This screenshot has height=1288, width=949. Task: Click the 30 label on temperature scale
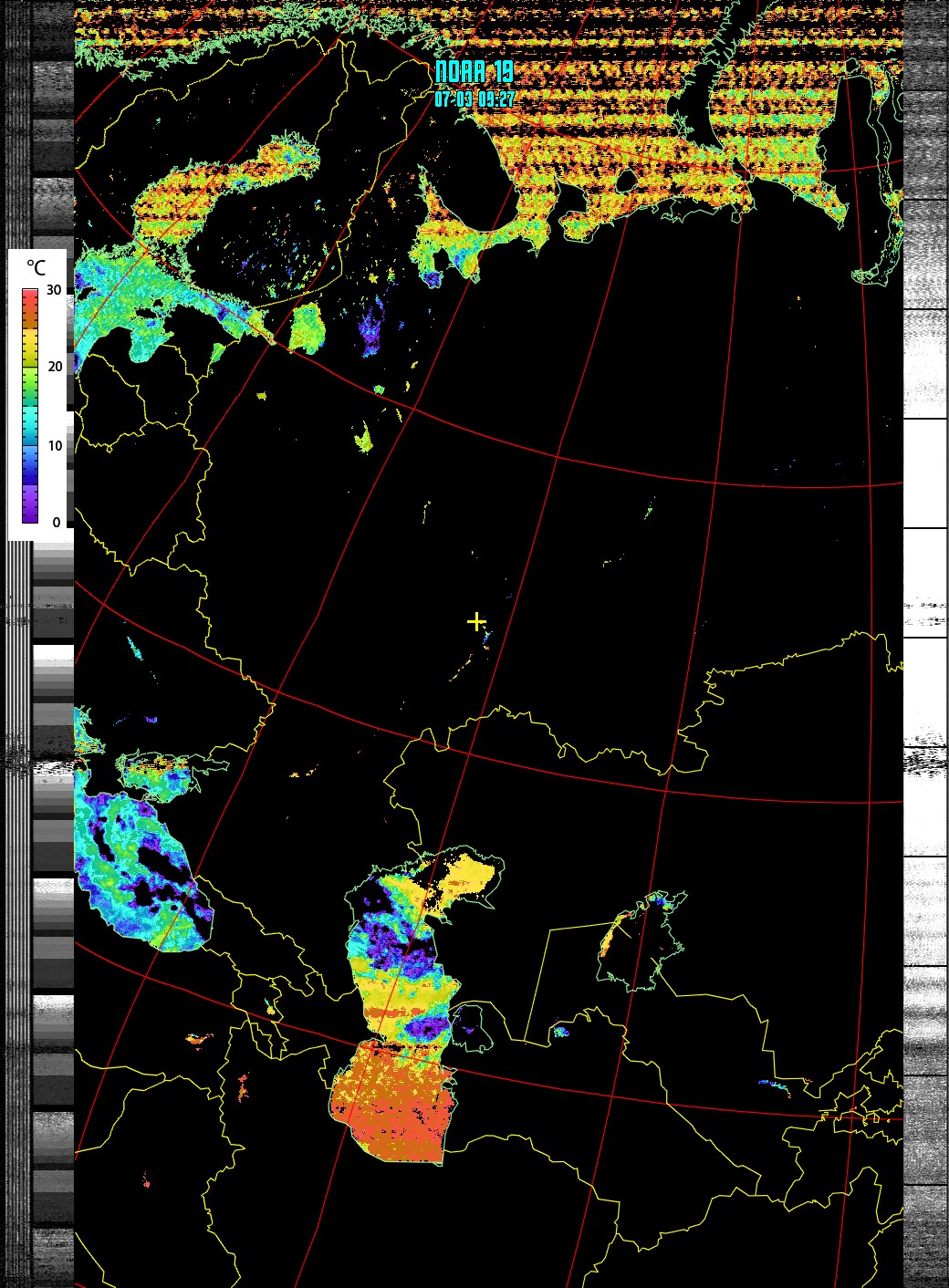point(55,290)
